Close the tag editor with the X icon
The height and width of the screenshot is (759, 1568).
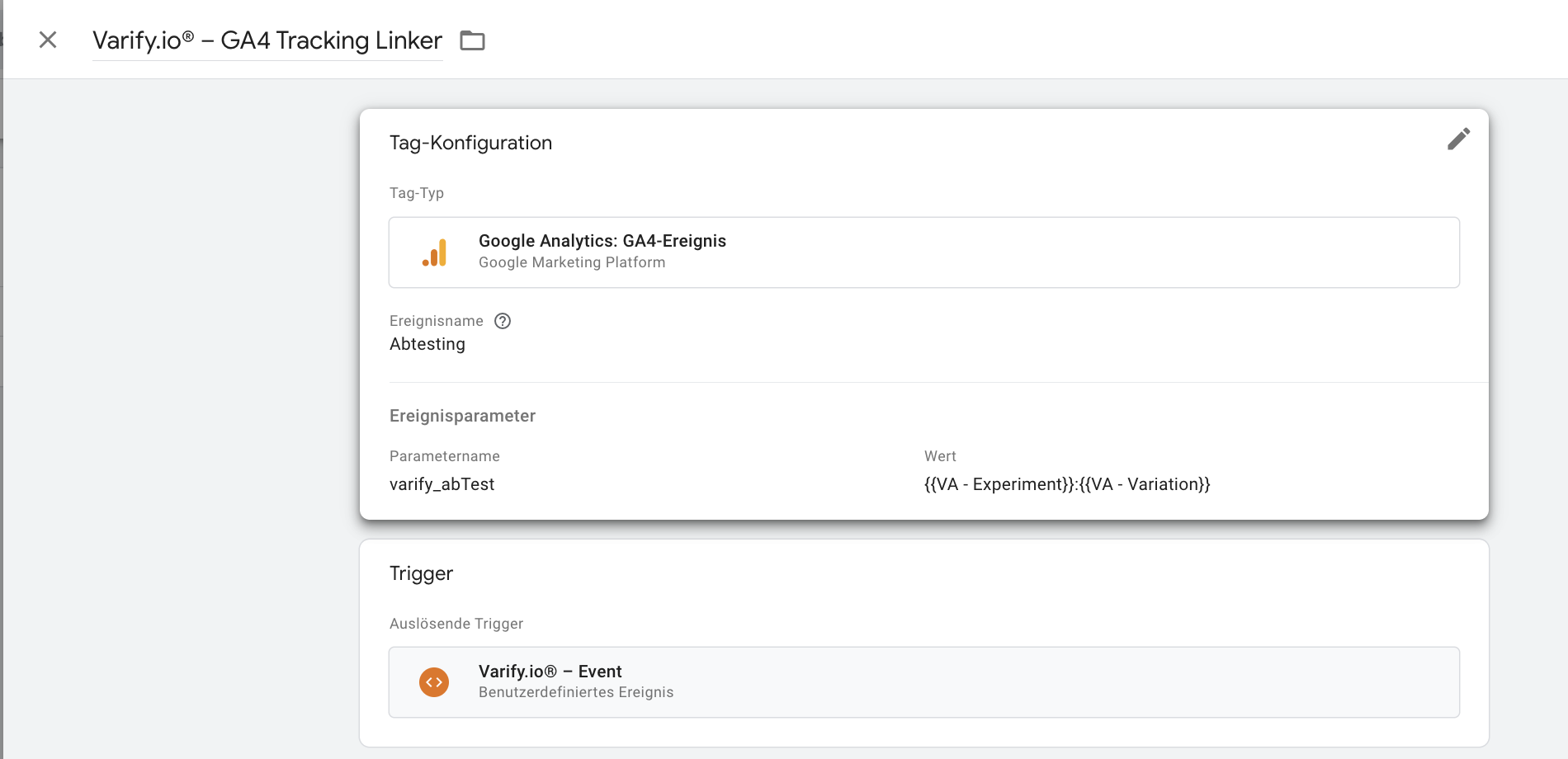tap(48, 40)
